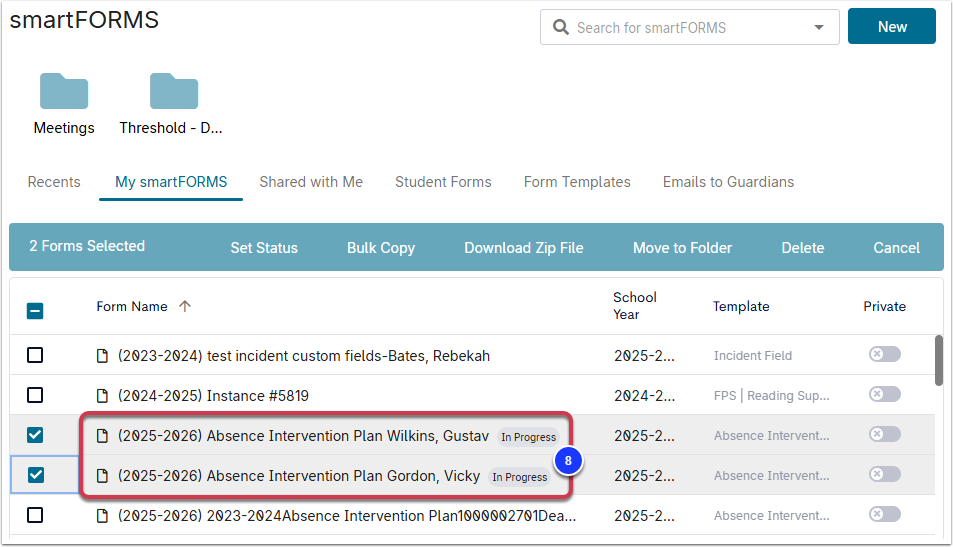
Task: Click document icon for Wilkins, Gustav form
Action: coord(102,436)
